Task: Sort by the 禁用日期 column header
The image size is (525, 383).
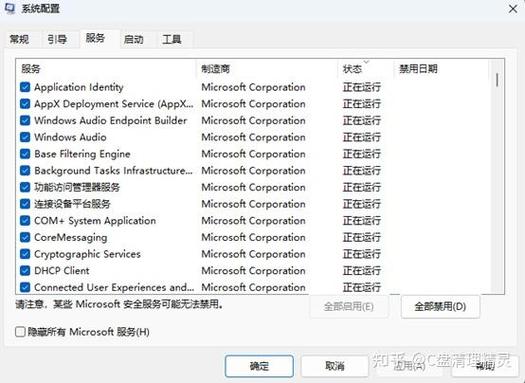Action: point(441,69)
